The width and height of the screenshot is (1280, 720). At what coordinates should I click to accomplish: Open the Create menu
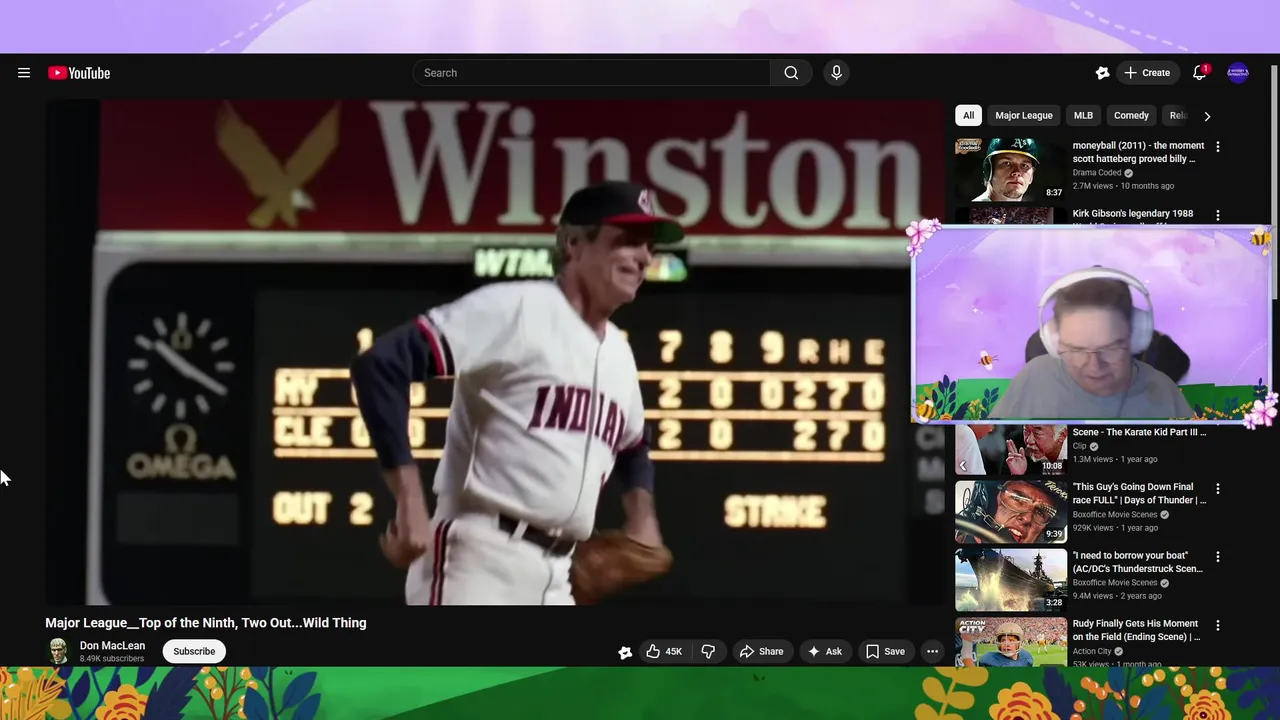point(1147,73)
